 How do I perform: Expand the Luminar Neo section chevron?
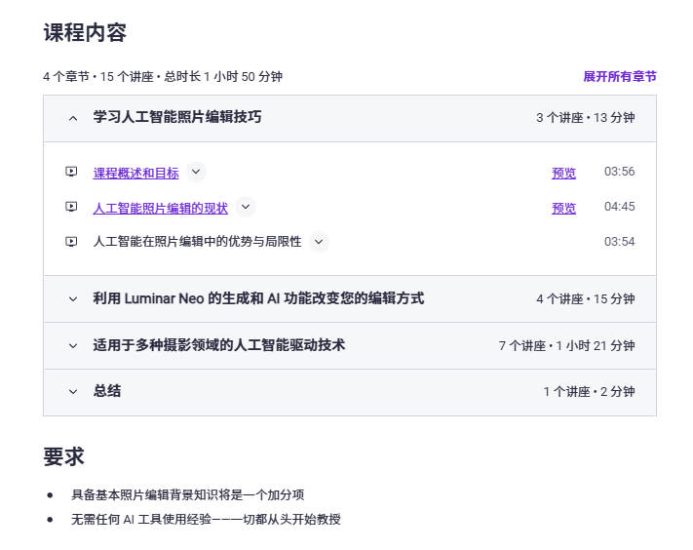coord(72,299)
